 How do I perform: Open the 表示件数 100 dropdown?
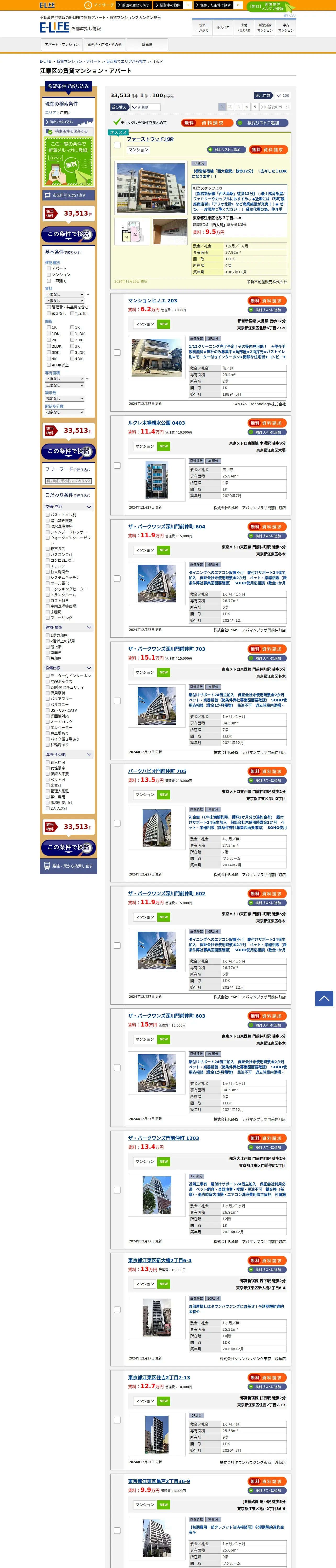pos(282,96)
